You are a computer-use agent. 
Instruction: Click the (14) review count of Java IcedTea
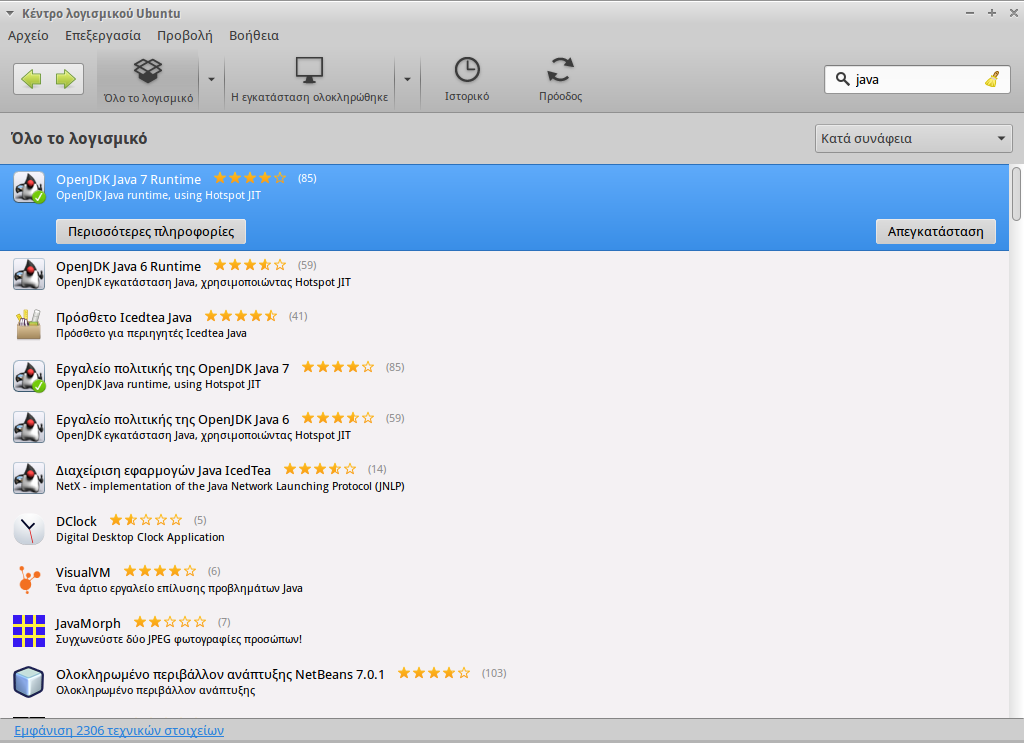point(377,469)
